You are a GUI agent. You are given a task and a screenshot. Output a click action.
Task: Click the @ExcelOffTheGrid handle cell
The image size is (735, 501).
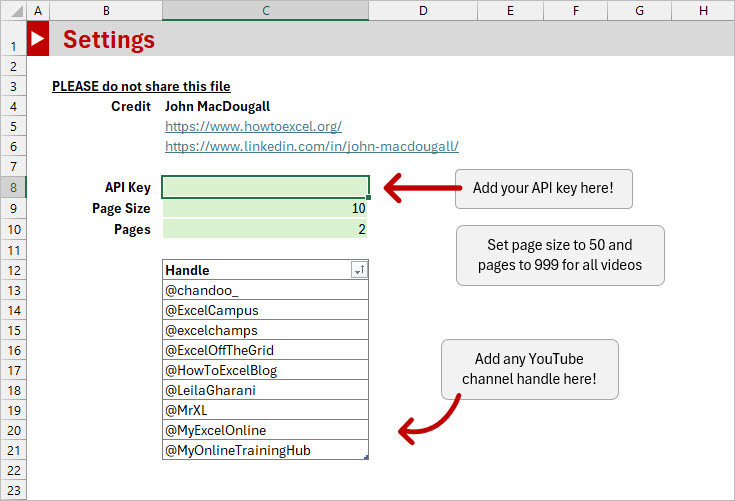265,350
